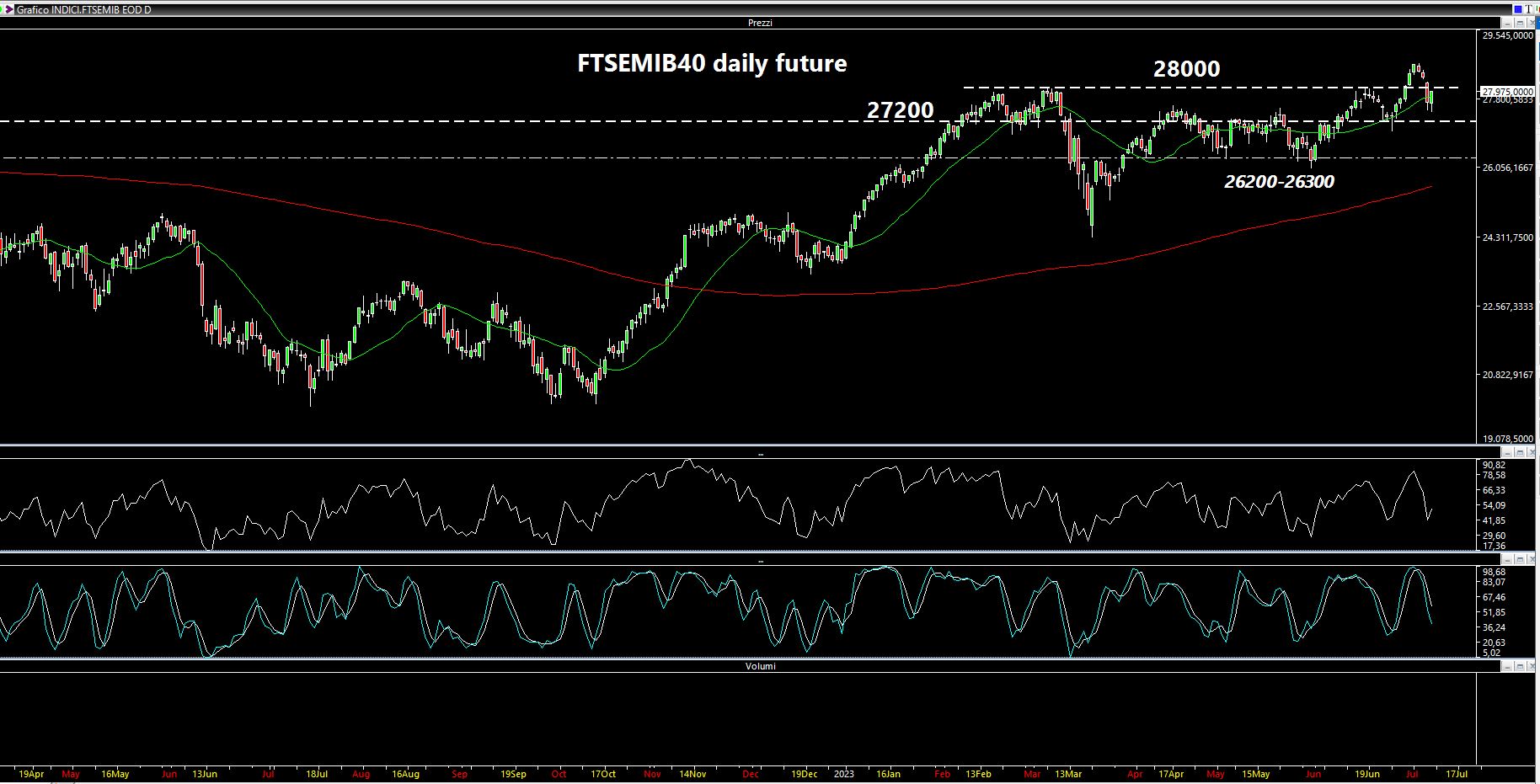Click the 24.311,7500 axis value
Viewport: 1540px width, 784px height.
pyautogui.click(x=1508, y=237)
